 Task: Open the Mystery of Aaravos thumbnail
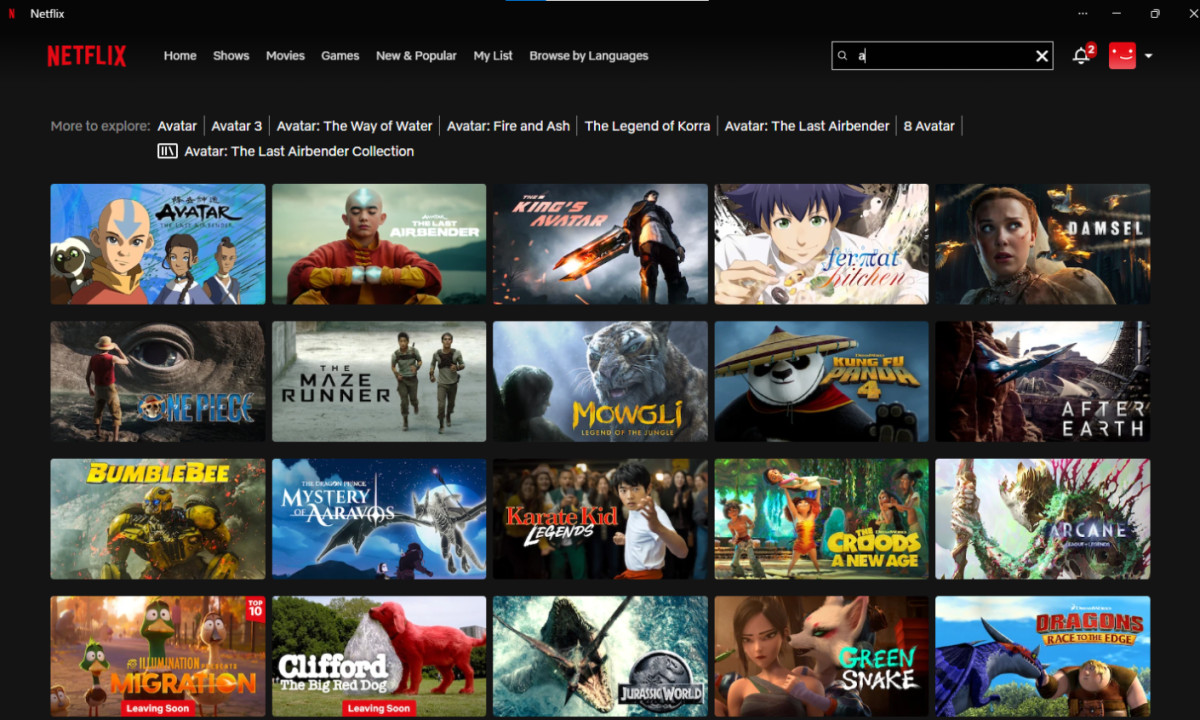(379, 519)
